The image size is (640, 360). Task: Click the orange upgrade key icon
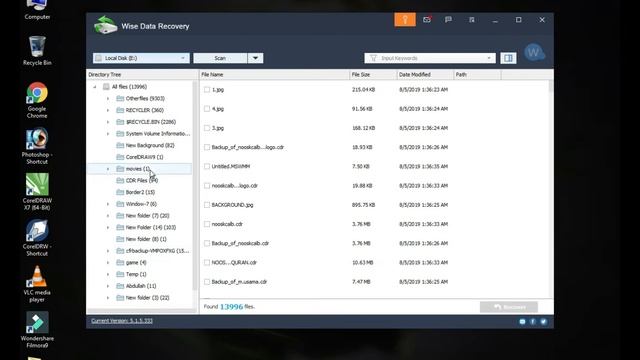point(405,20)
